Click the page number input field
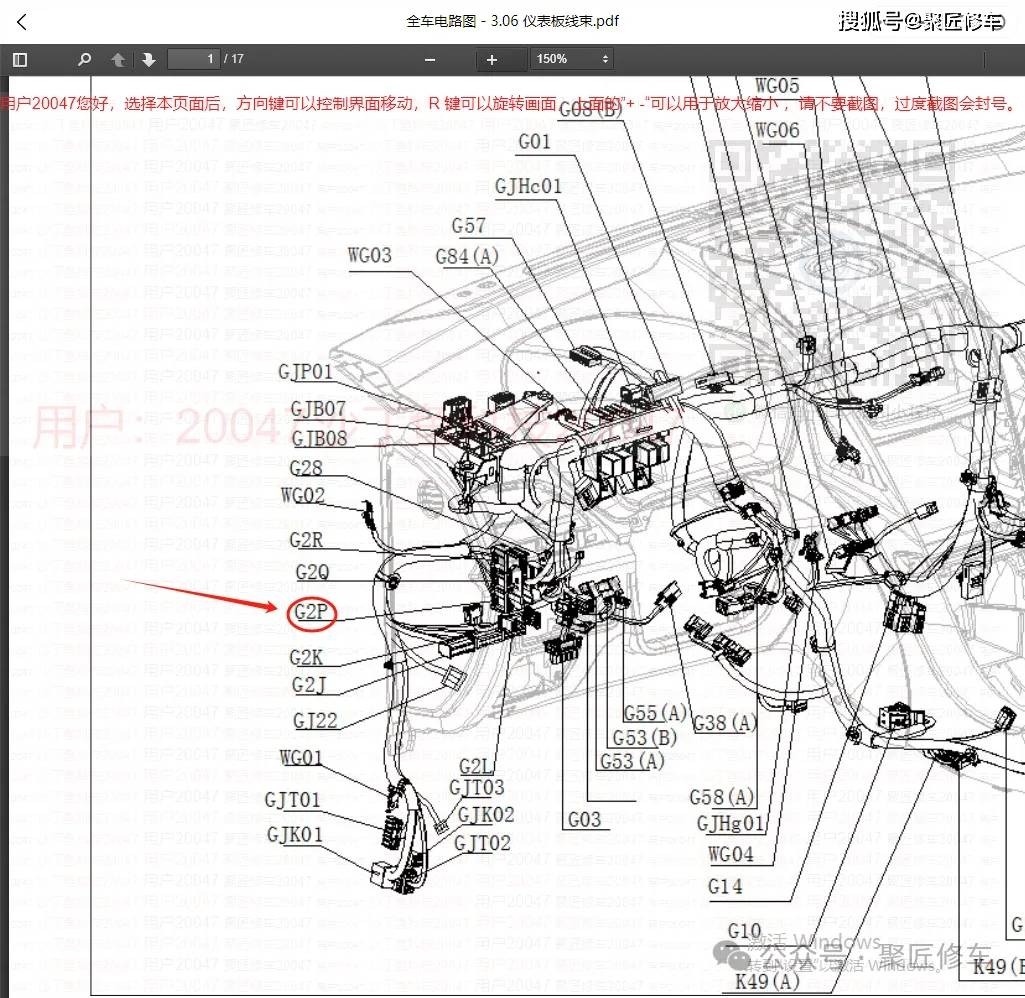1025x998 pixels. pyautogui.click(x=194, y=59)
